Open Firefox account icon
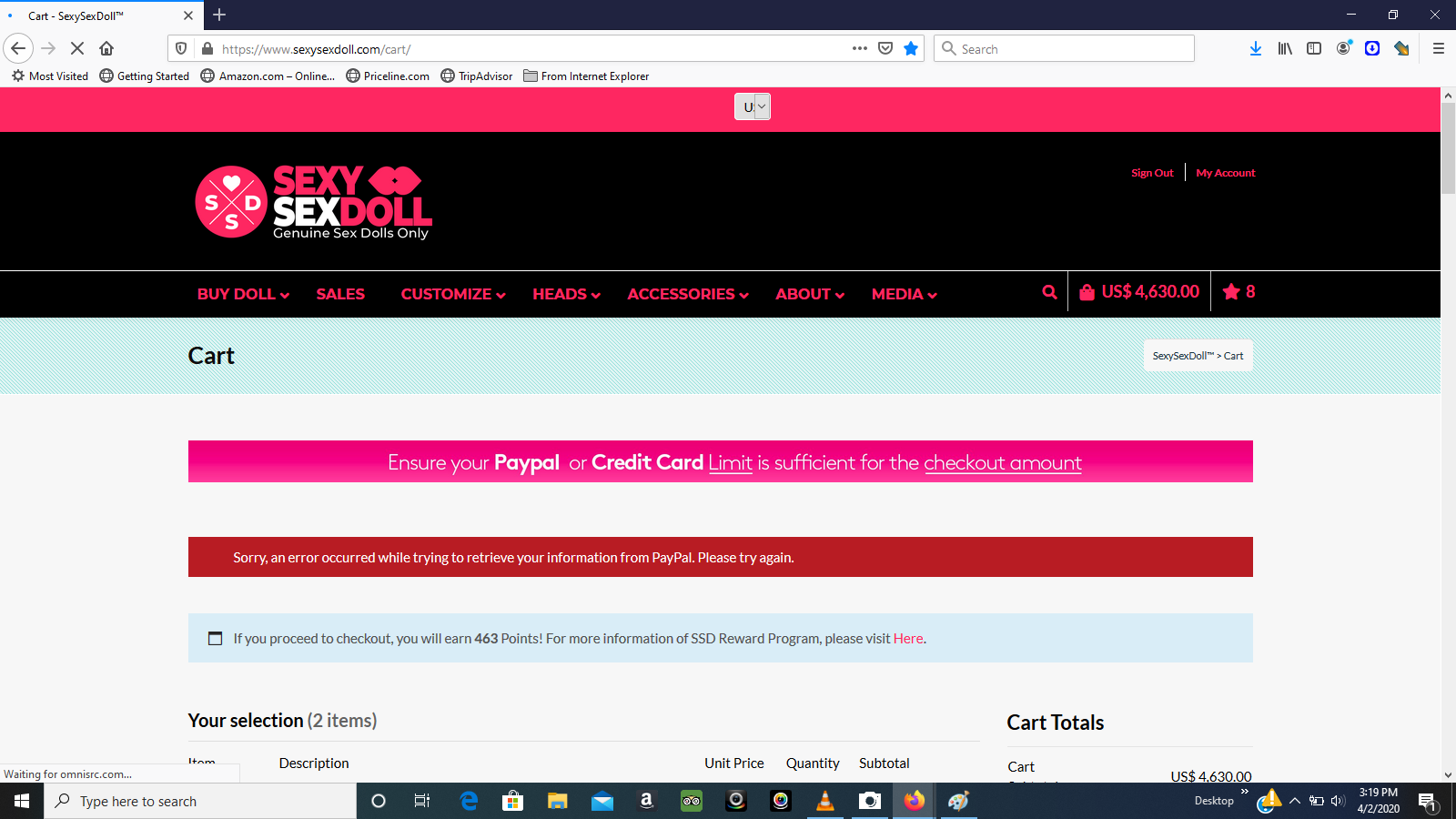1456x819 pixels. (1343, 48)
